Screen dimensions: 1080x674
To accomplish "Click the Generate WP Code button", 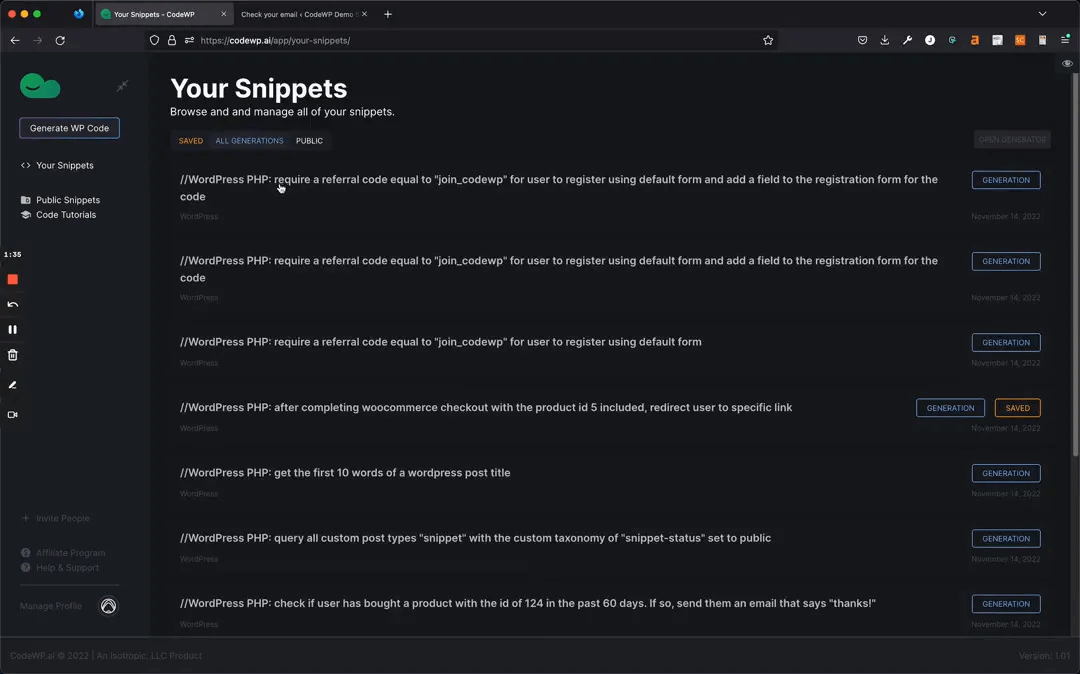I will click(x=69, y=128).
